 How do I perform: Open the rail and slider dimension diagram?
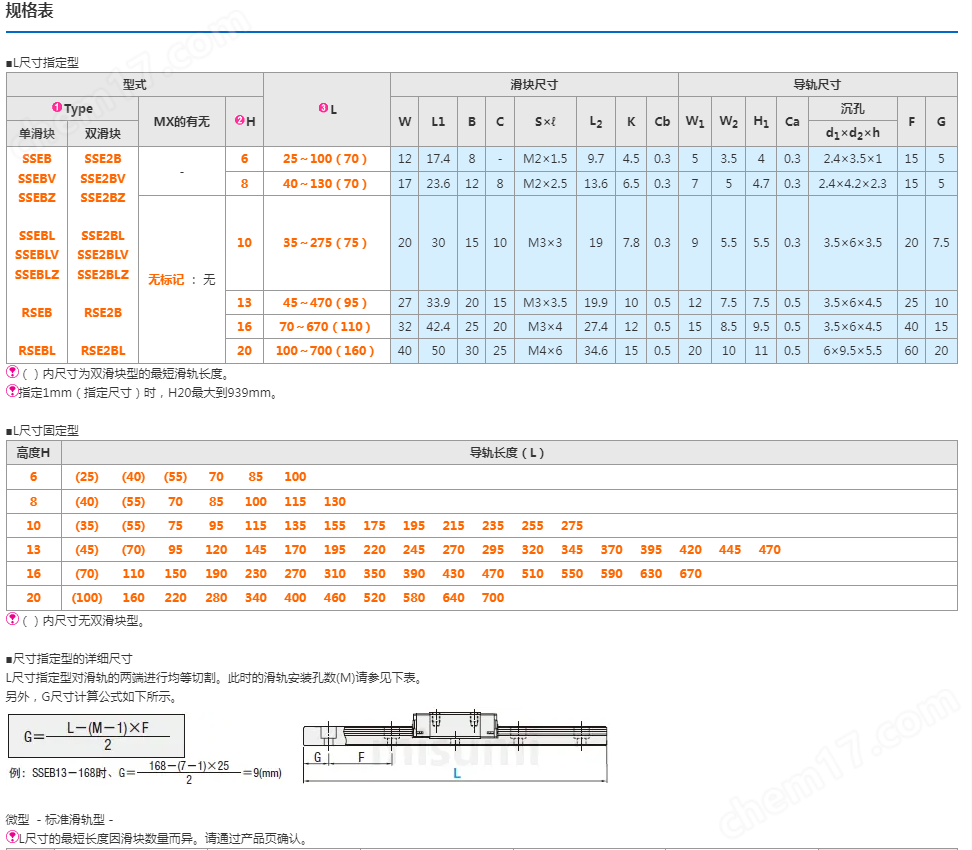coord(455,747)
